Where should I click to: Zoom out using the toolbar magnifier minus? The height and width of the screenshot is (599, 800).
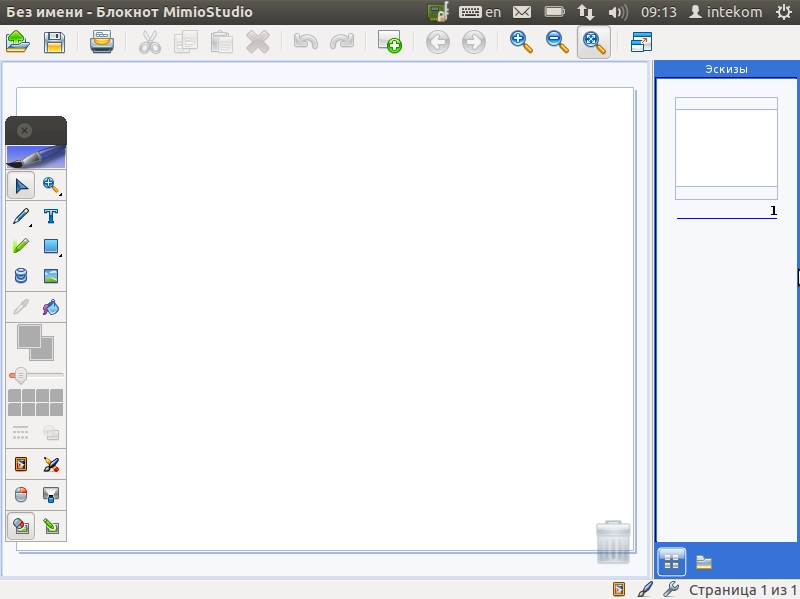tap(557, 42)
